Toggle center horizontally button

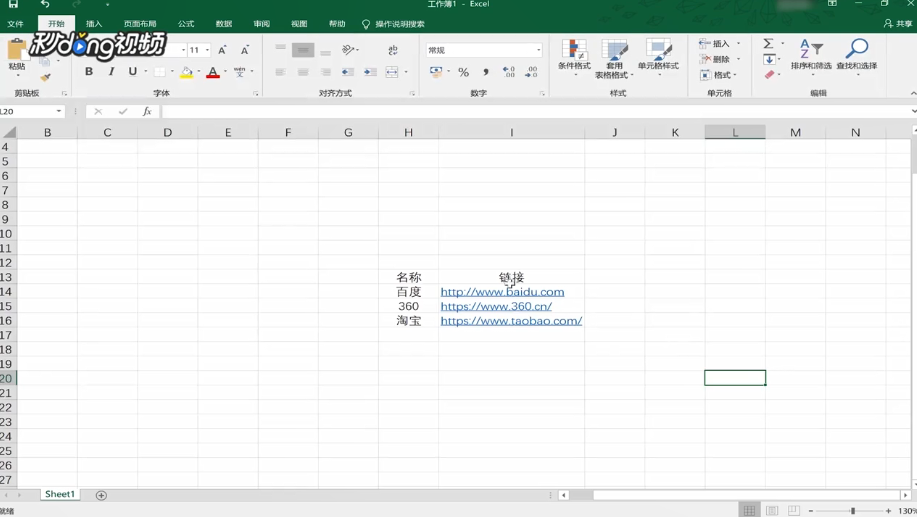[303, 72]
